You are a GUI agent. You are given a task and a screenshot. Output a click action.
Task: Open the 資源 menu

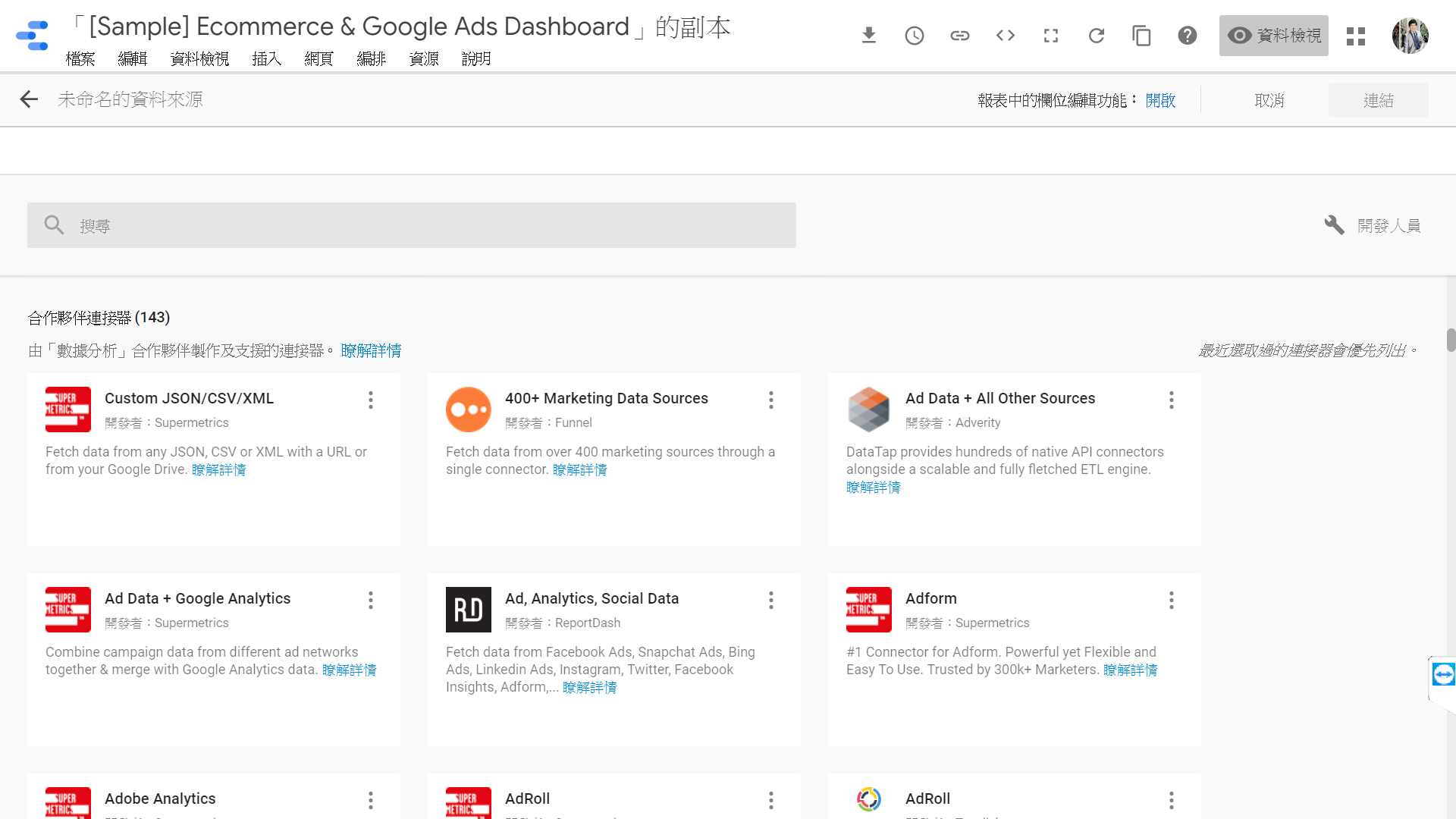pos(424,59)
